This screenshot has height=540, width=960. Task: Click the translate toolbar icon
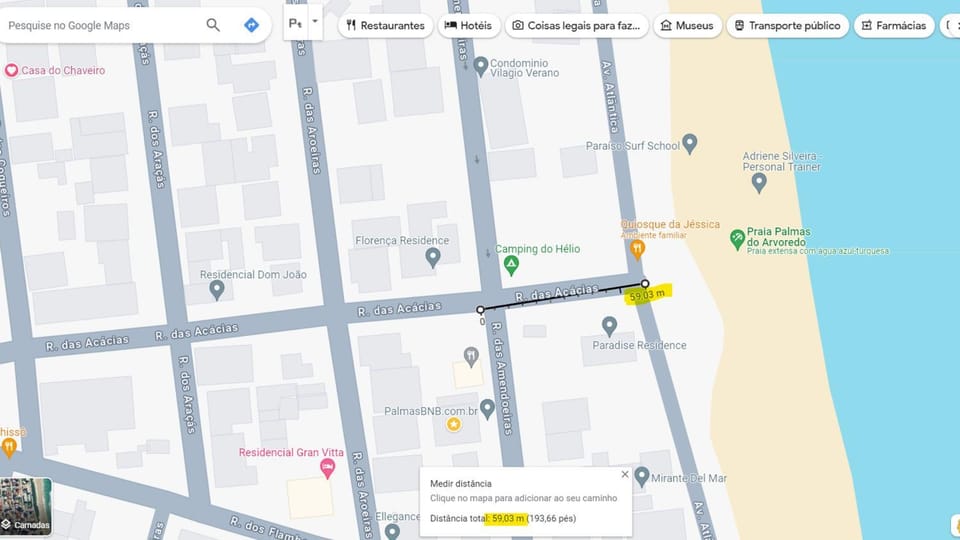(296, 23)
